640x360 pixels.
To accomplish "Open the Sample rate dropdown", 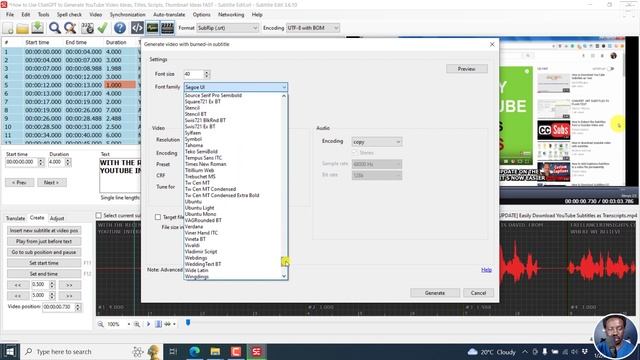I will 377,164.
